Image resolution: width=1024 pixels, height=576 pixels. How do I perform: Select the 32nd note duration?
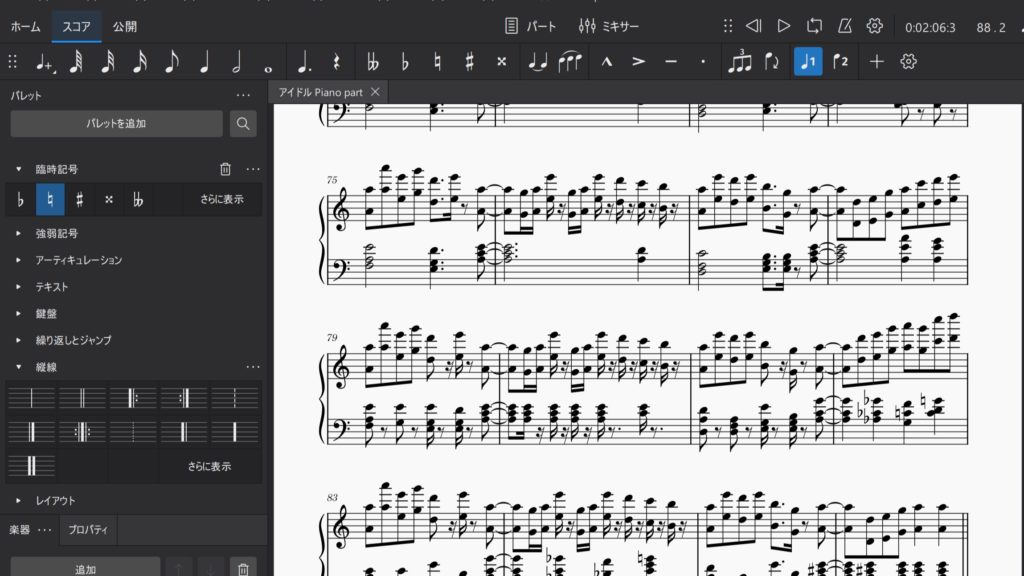coord(108,61)
